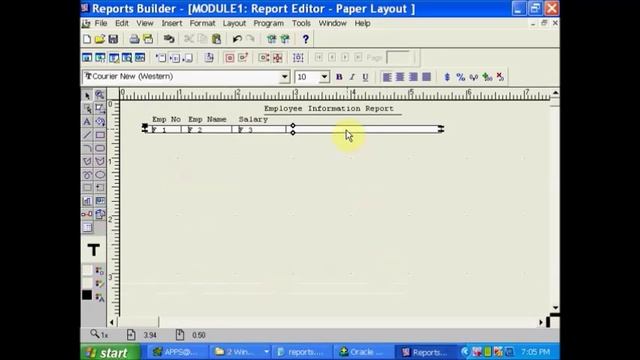Viewport: 640px width, 360px height.
Task: Set justified text alignment
Action: click(x=426, y=77)
